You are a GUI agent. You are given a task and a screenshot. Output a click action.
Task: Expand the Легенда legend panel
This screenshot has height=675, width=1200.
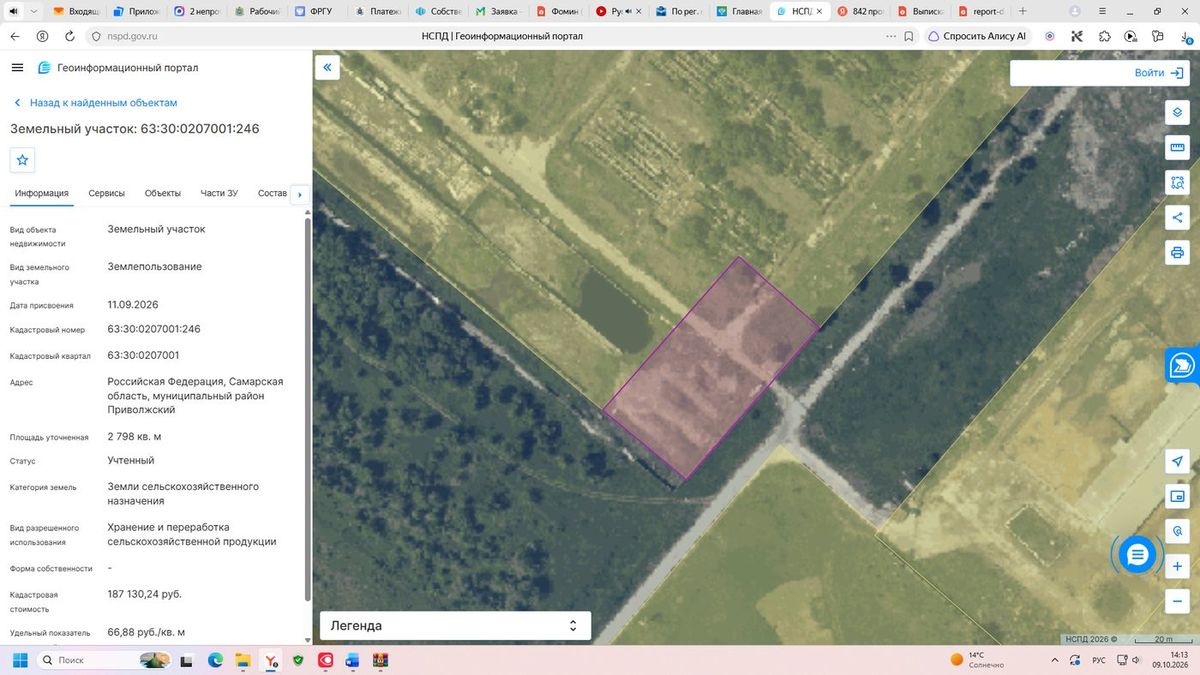click(455, 626)
